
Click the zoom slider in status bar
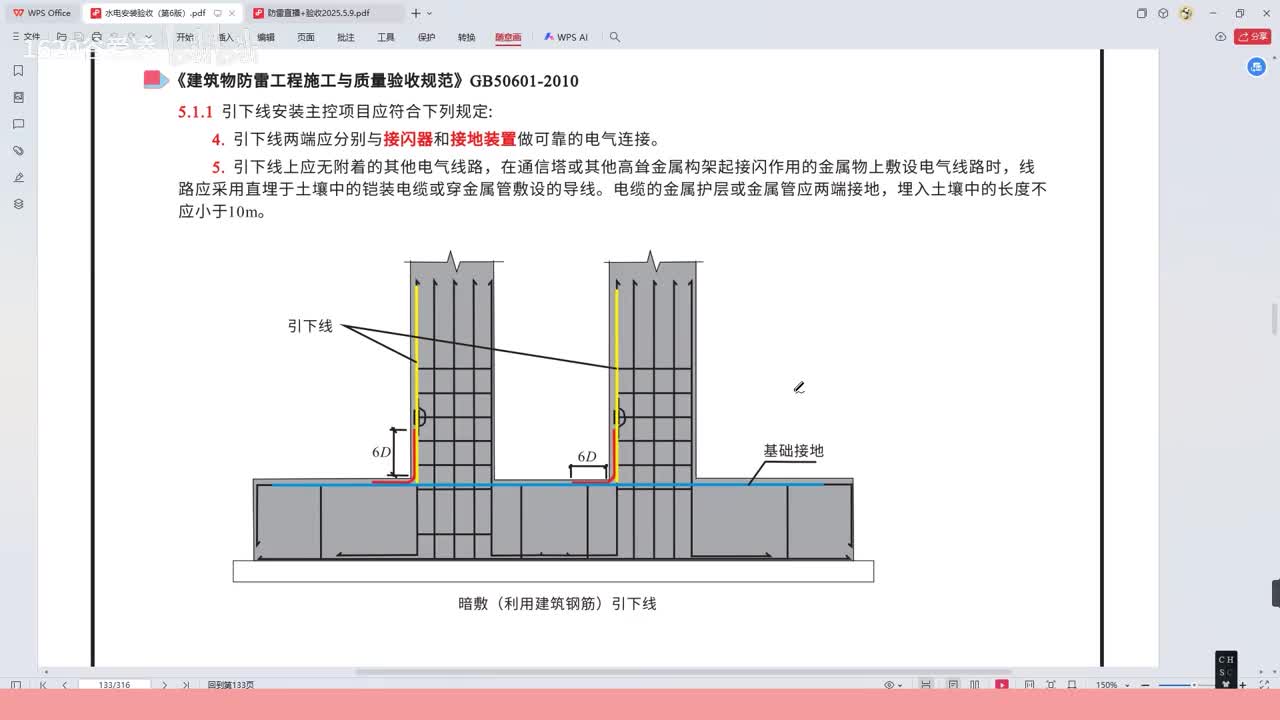point(1189,685)
